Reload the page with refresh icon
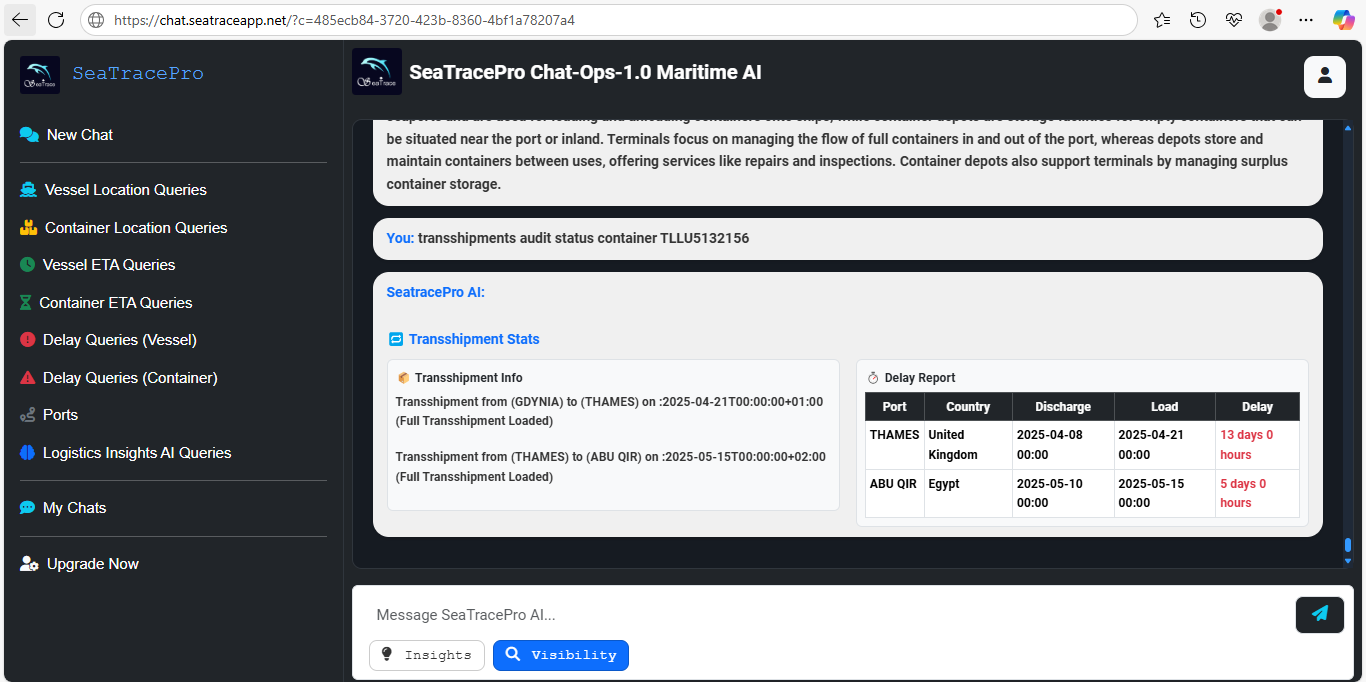 56,20
